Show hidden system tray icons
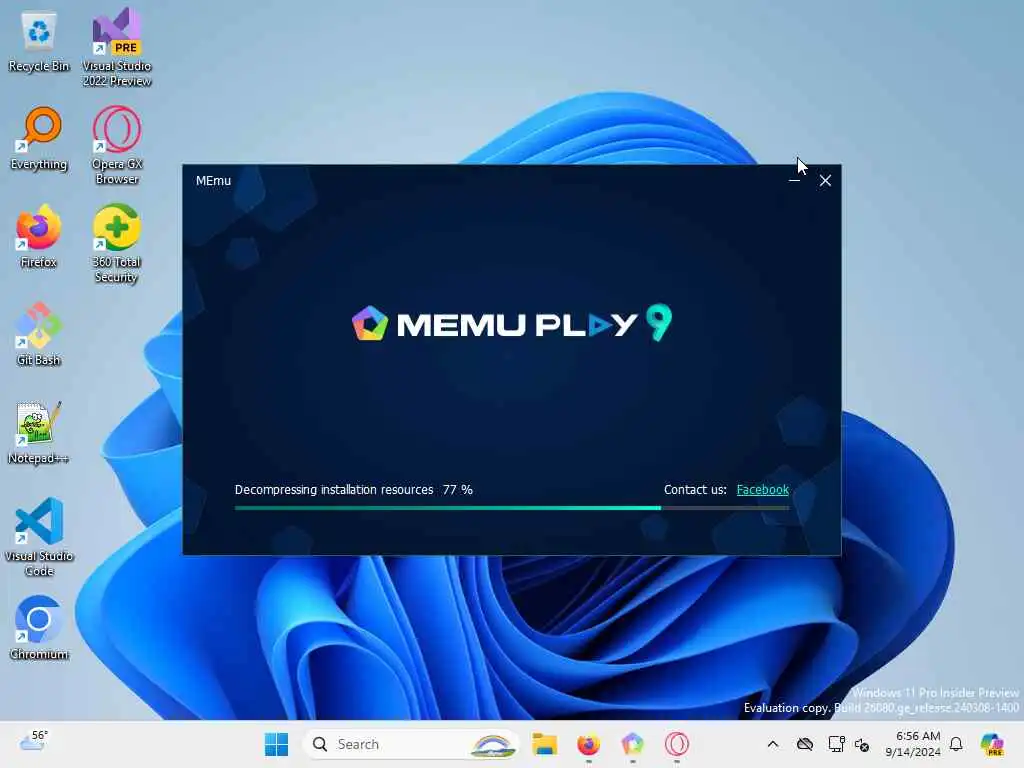Viewport: 1024px width, 768px height. [x=773, y=744]
